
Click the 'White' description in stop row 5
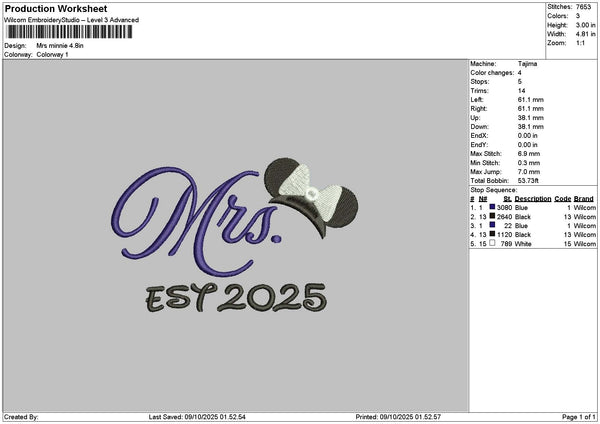tap(523, 244)
